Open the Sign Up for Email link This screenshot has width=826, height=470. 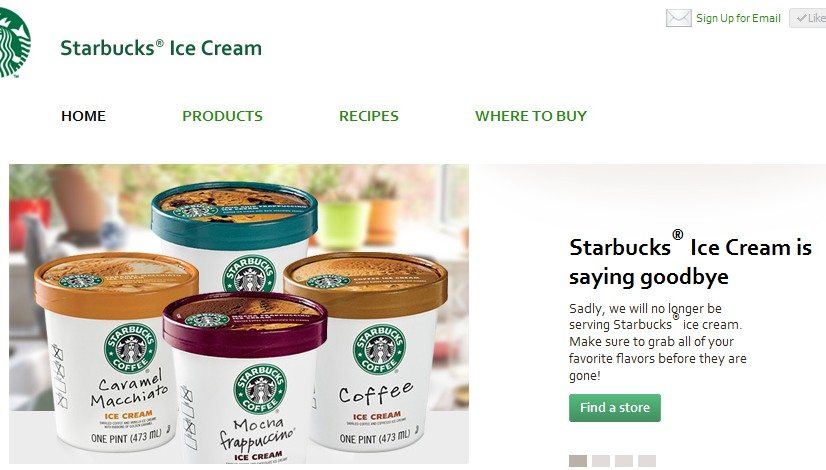click(738, 18)
